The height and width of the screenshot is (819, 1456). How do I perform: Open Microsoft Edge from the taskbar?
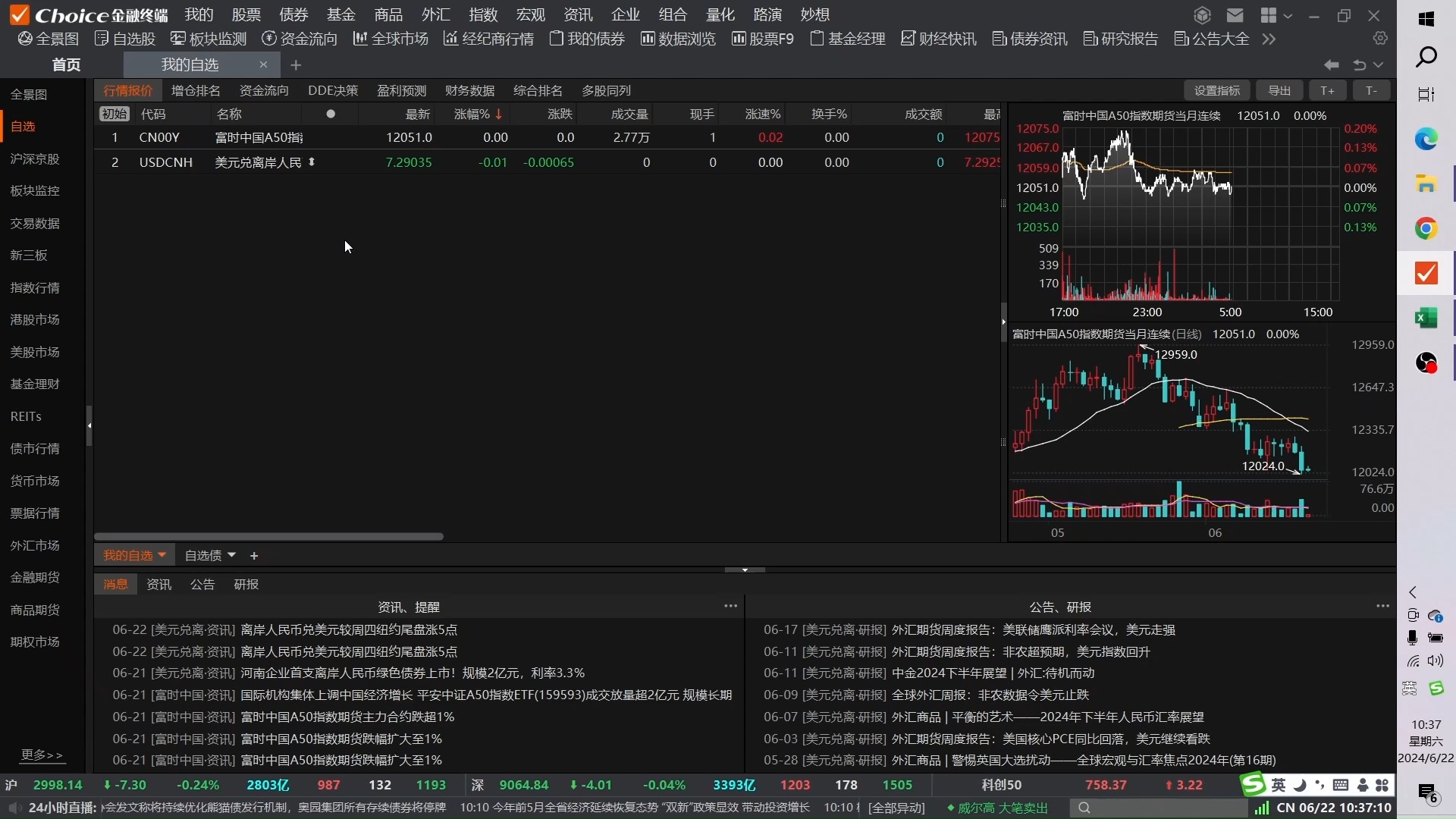1426,140
